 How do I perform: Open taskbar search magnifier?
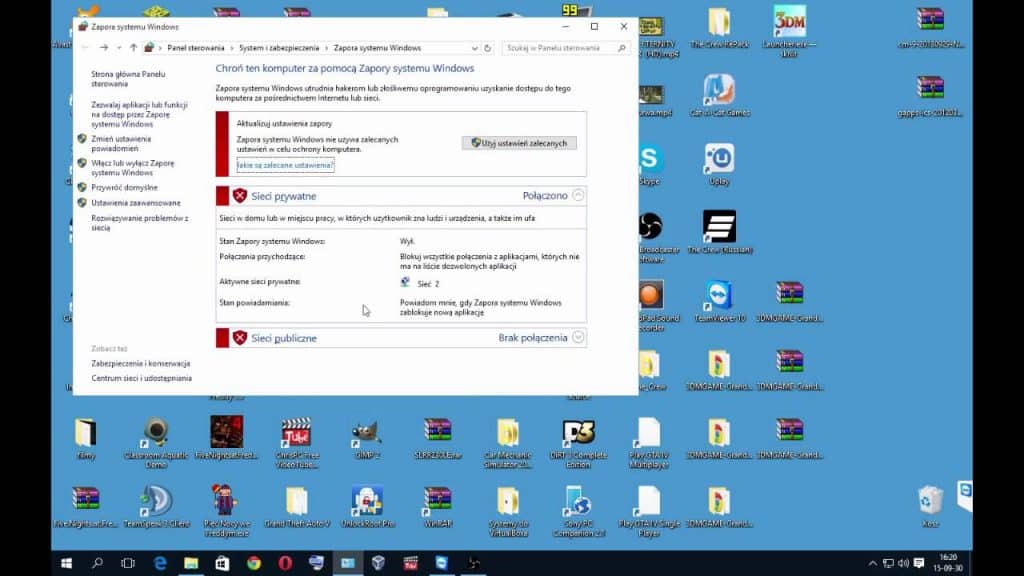coord(97,563)
